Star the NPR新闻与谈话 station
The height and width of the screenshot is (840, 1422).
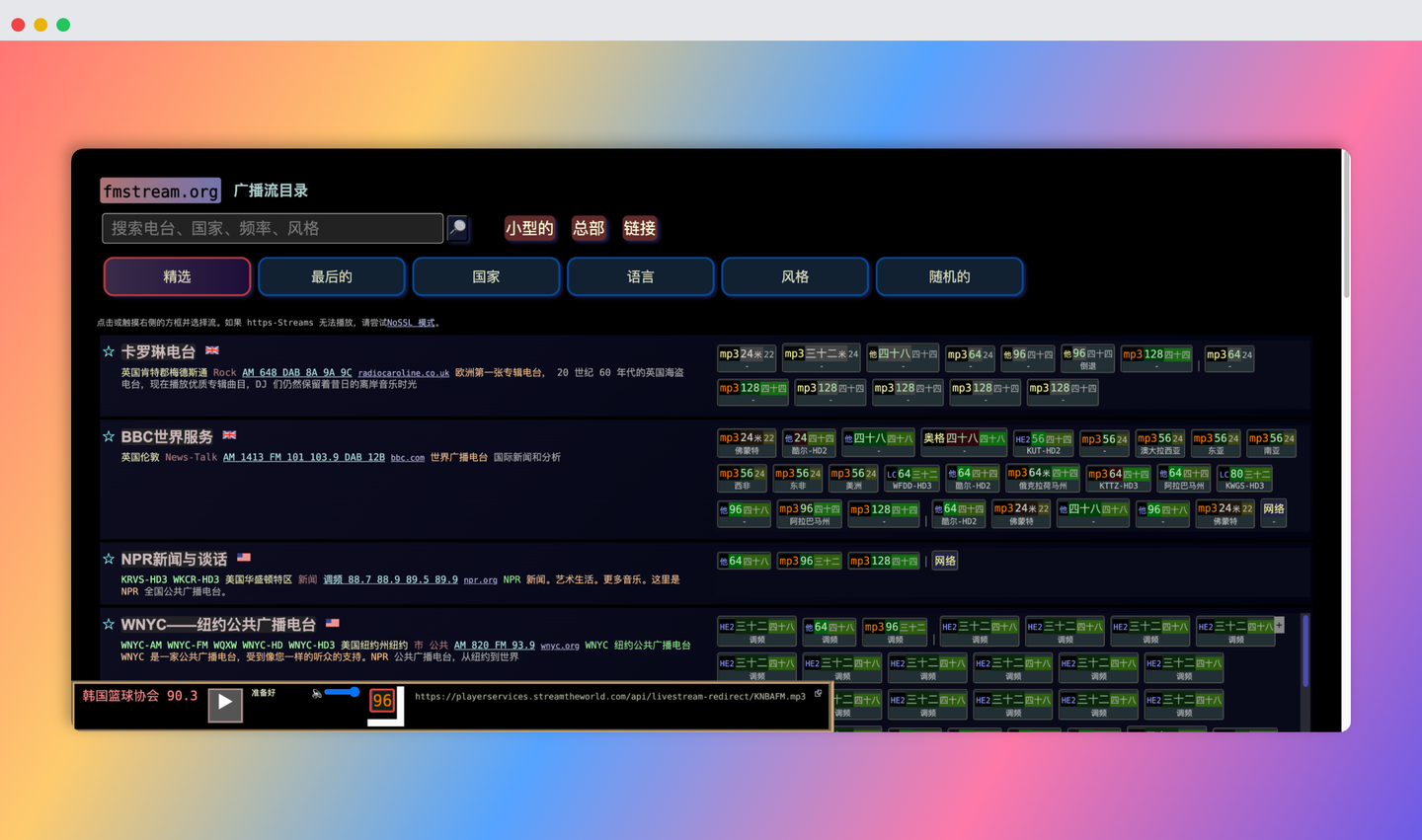click(x=109, y=556)
